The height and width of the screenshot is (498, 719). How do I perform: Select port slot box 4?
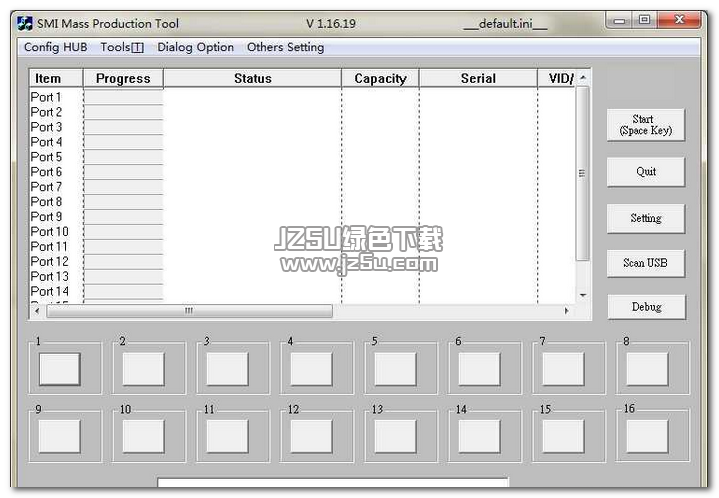pos(311,369)
